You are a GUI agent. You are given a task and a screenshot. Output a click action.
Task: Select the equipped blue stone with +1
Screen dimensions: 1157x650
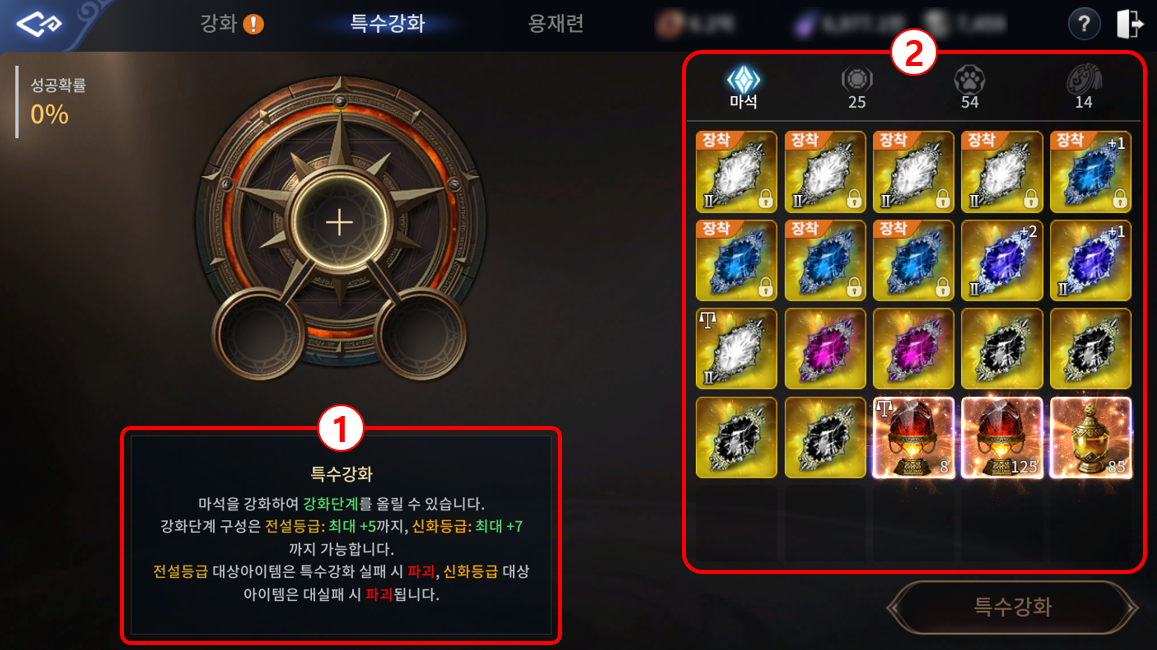coord(1090,171)
